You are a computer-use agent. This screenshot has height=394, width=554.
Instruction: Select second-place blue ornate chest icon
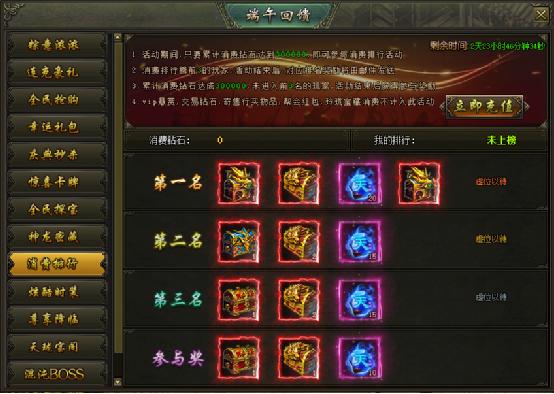click(x=239, y=242)
